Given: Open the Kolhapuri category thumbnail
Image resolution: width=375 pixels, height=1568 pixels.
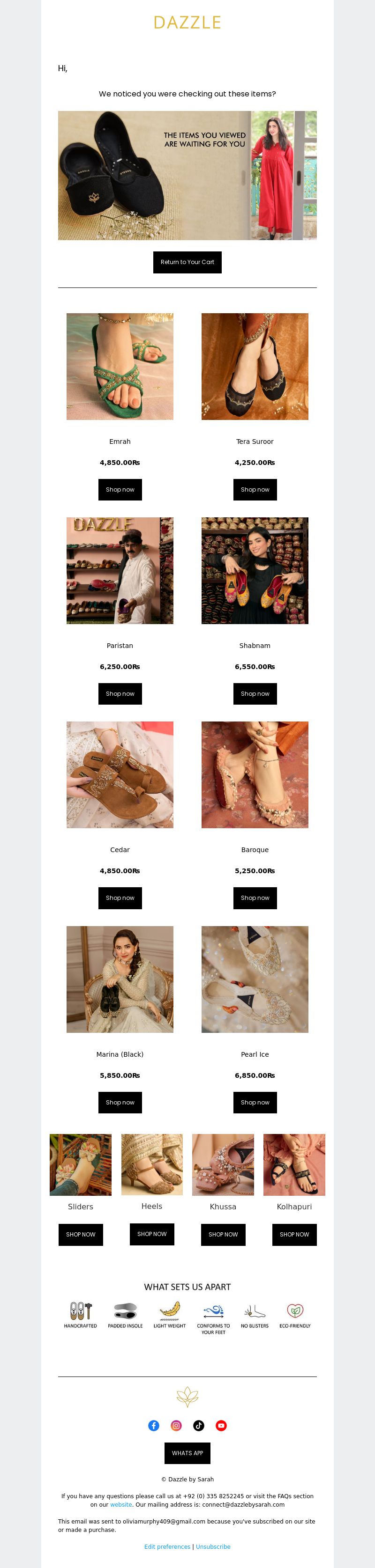Looking at the screenshot, I should 294,1164.
